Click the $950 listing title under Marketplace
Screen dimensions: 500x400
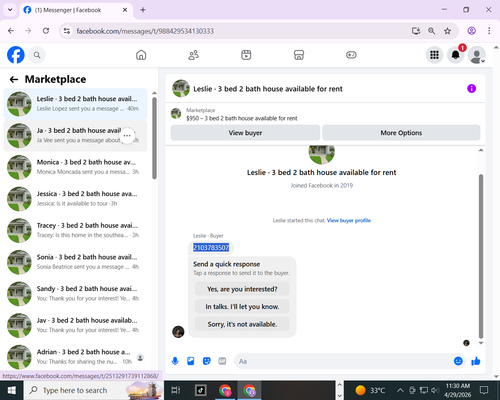242,118
